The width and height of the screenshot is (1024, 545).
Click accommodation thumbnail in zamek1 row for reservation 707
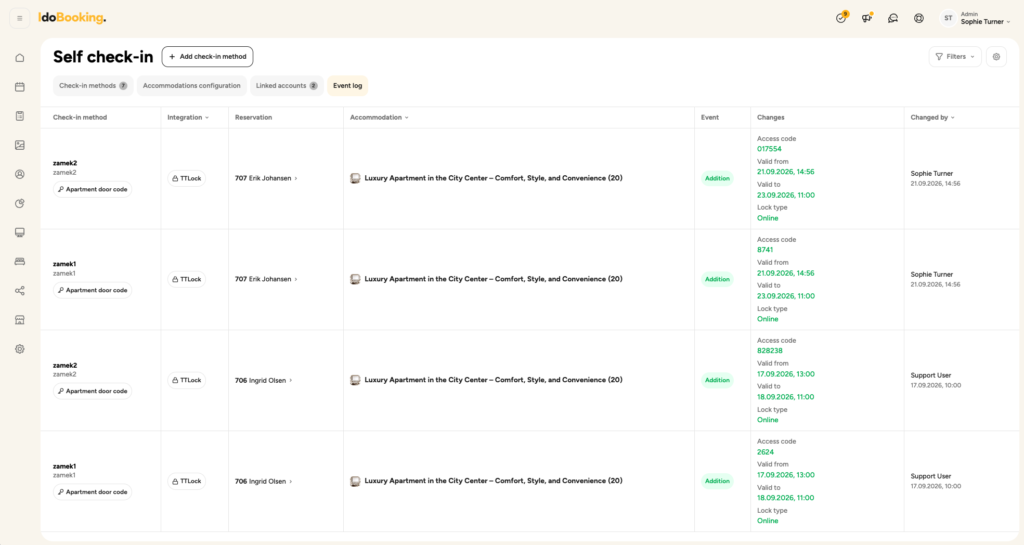click(355, 279)
